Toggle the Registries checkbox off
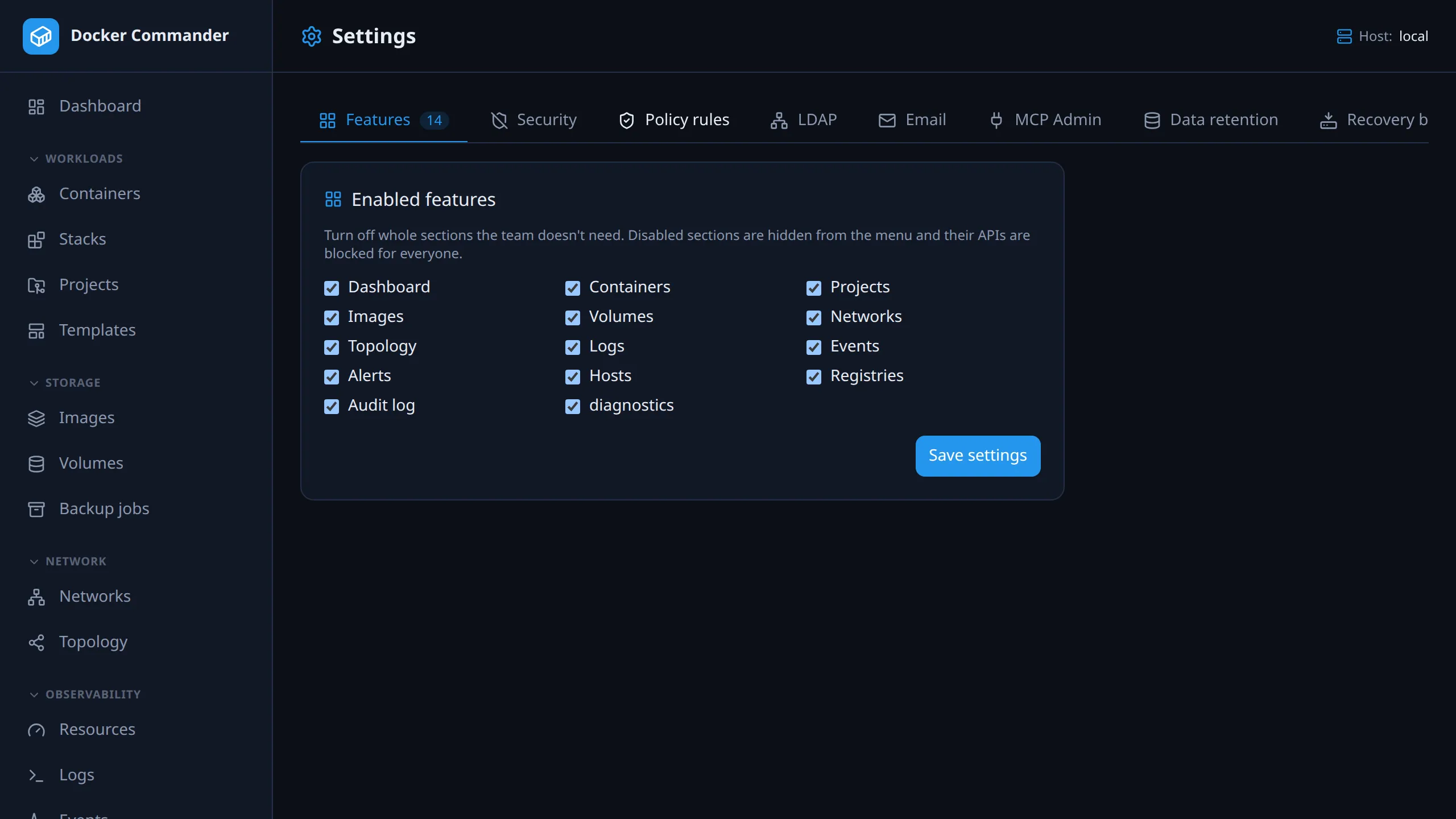Screen dimensions: 1456x819 (x=814, y=377)
